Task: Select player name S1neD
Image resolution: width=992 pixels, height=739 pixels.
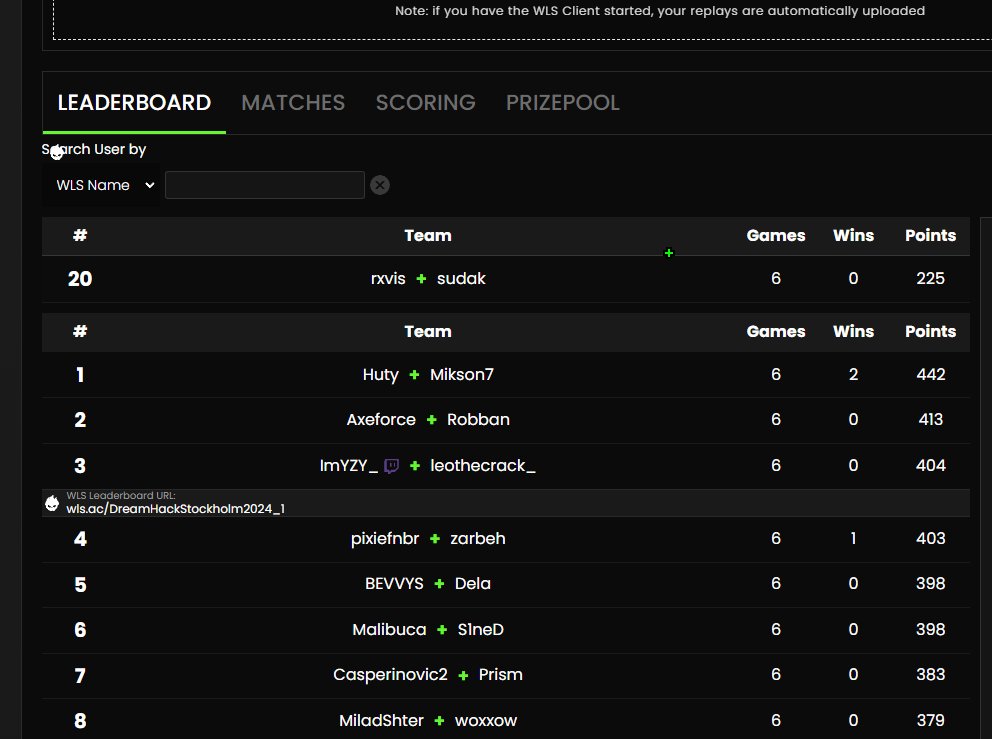Action: click(481, 630)
